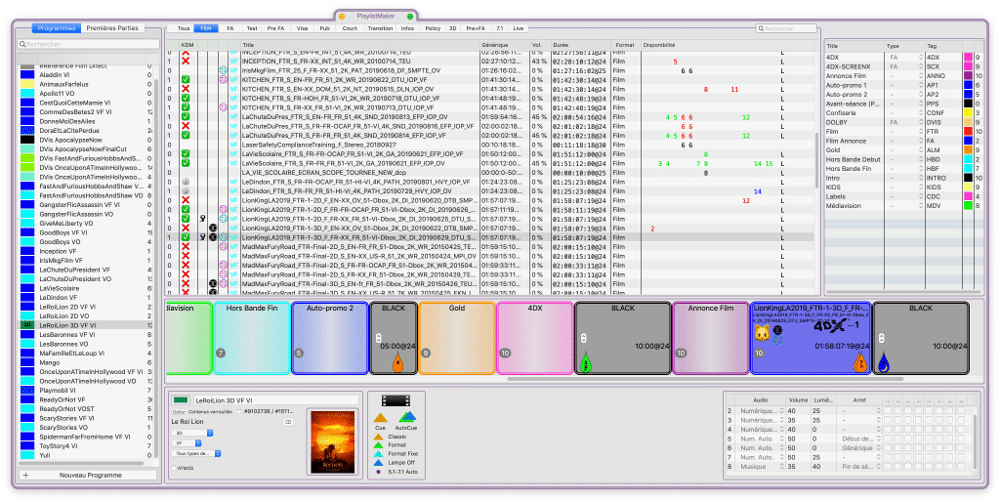
Task: Open the Type dropdown for DOLBY row
Action: 904,122
